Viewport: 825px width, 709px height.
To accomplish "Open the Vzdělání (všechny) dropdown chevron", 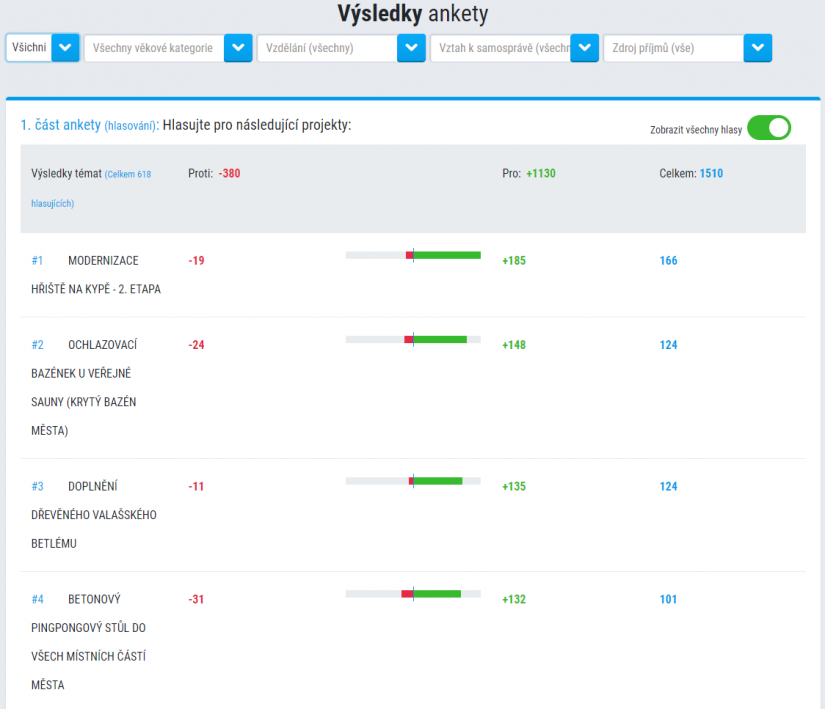I will pyautogui.click(x=411, y=48).
